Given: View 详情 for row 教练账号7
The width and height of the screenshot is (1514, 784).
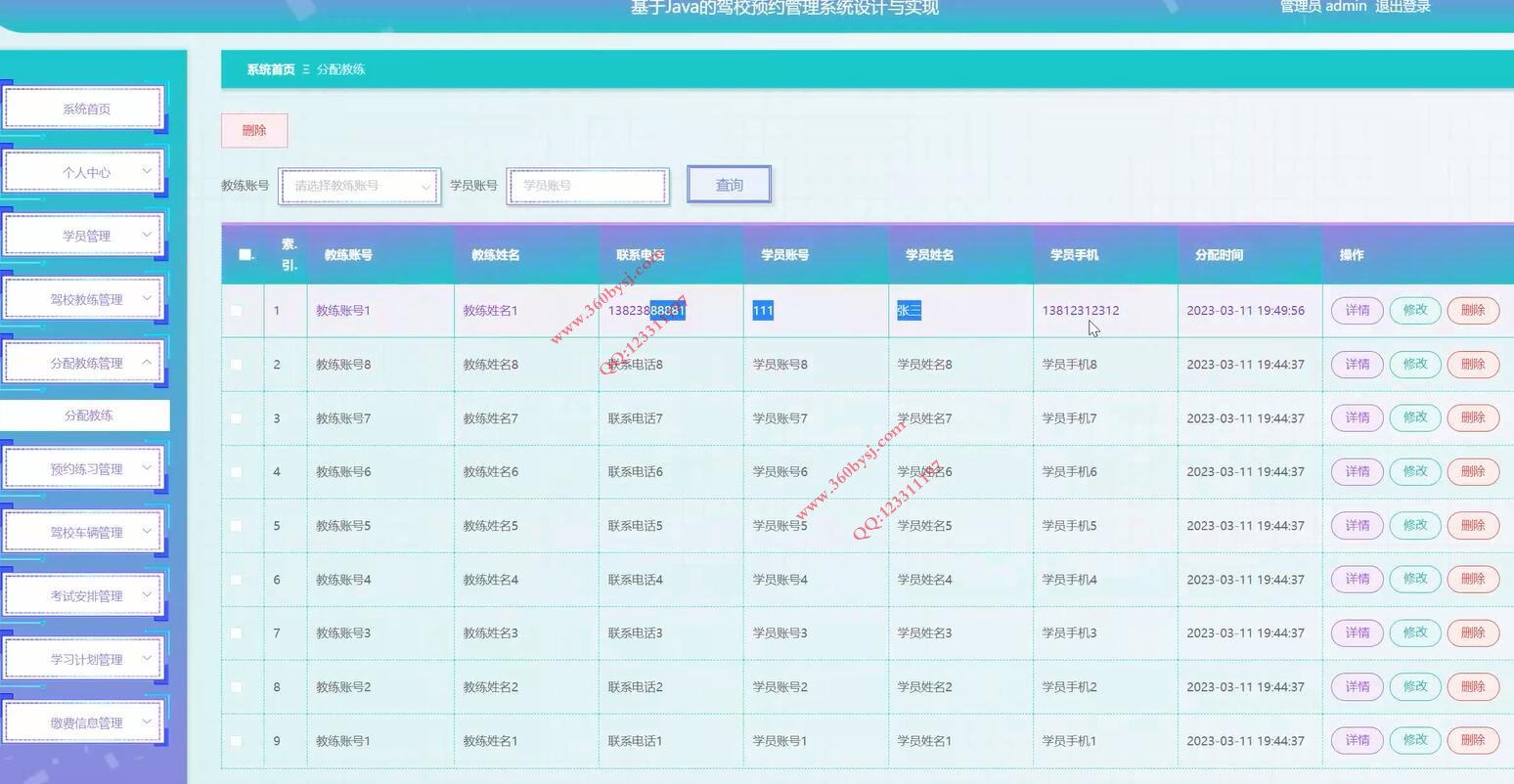Looking at the screenshot, I should [1358, 418].
